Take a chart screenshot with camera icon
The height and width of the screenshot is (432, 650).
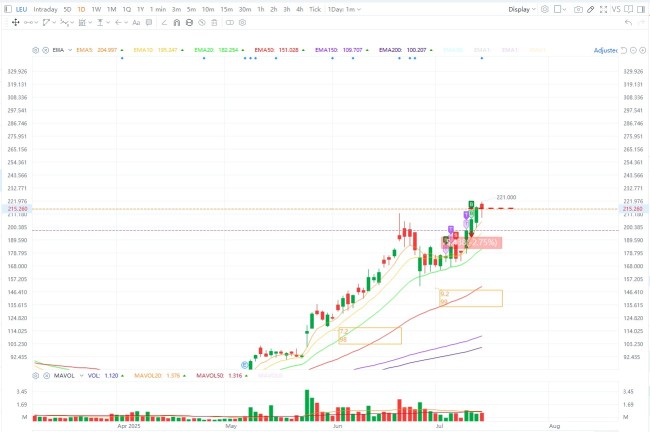578,9
